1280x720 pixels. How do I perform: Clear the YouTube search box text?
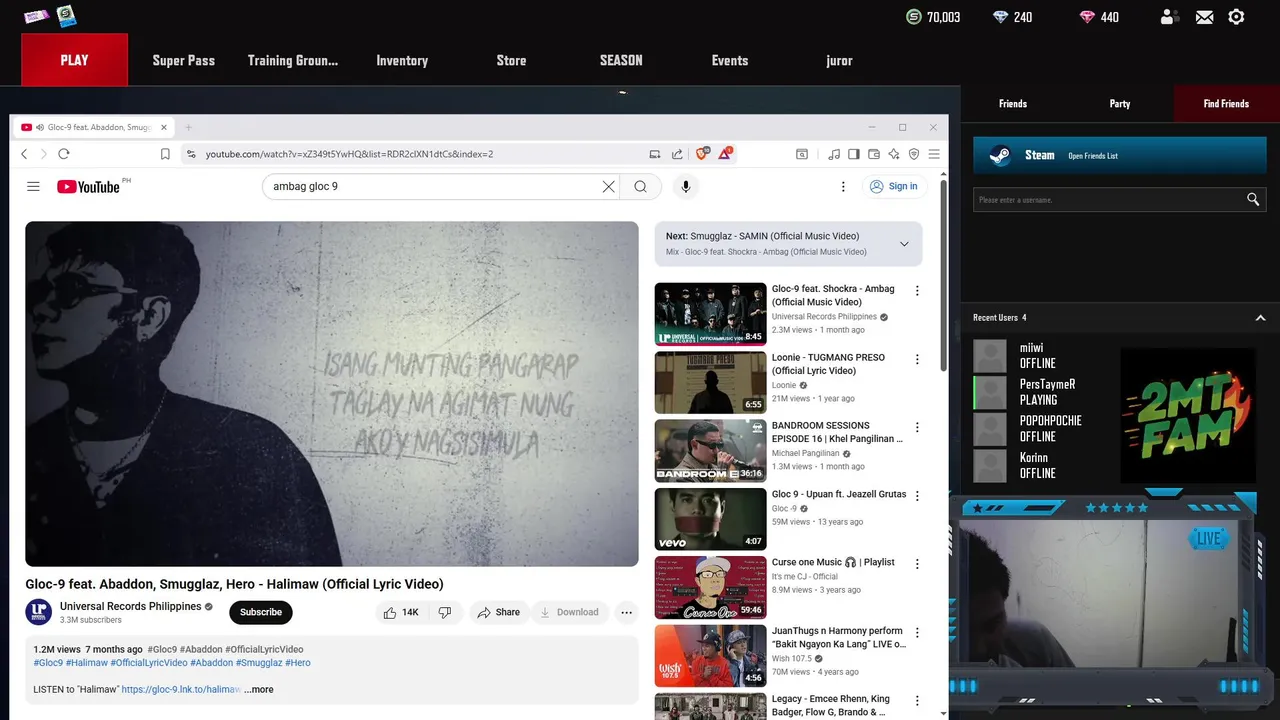[x=608, y=186]
